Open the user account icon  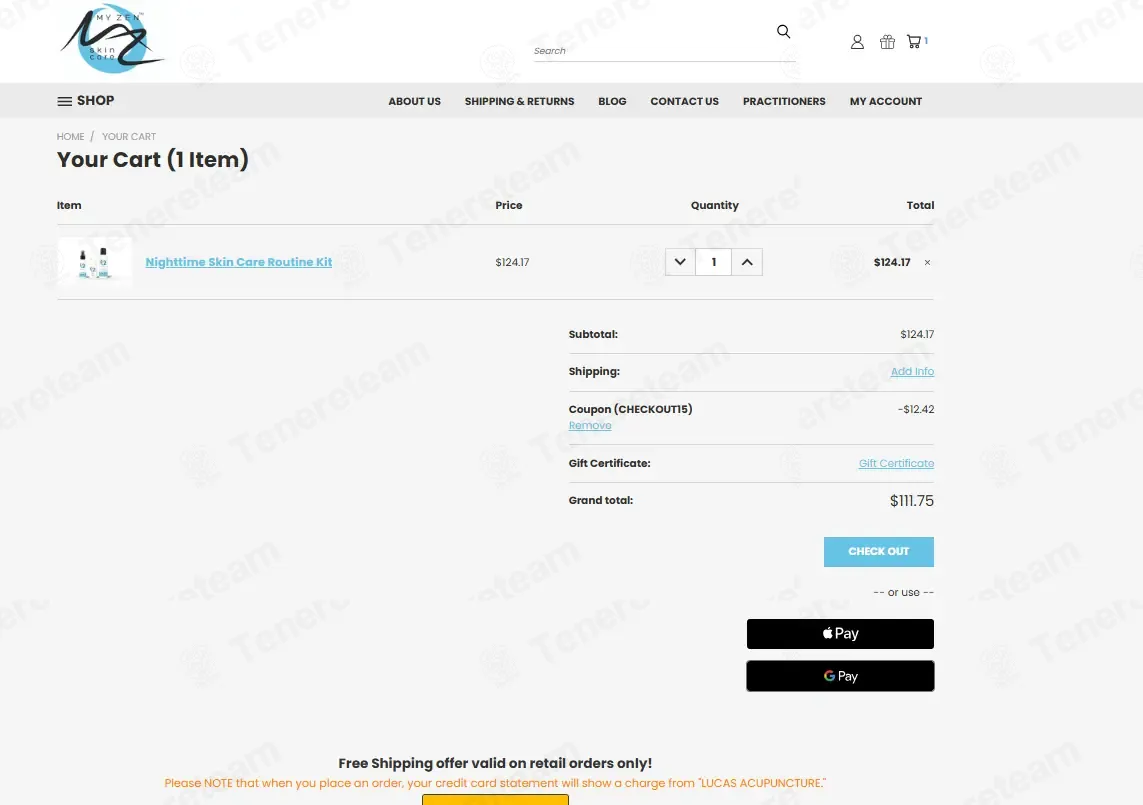[857, 42]
